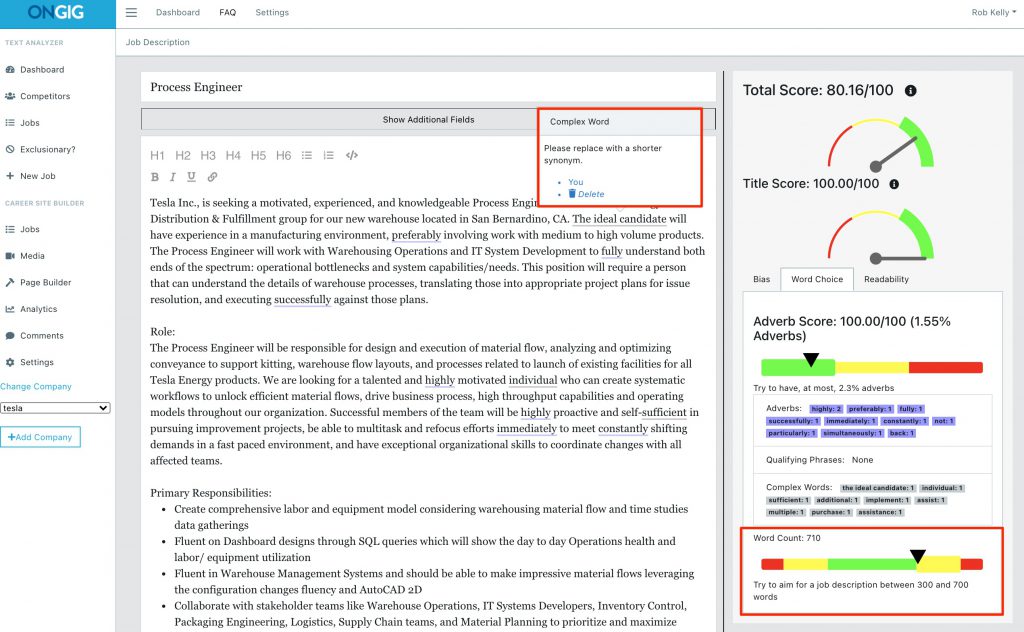Click the 'assistance: 1' complex word tag
The width and height of the screenshot is (1024, 632).
pyautogui.click(x=880, y=513)
